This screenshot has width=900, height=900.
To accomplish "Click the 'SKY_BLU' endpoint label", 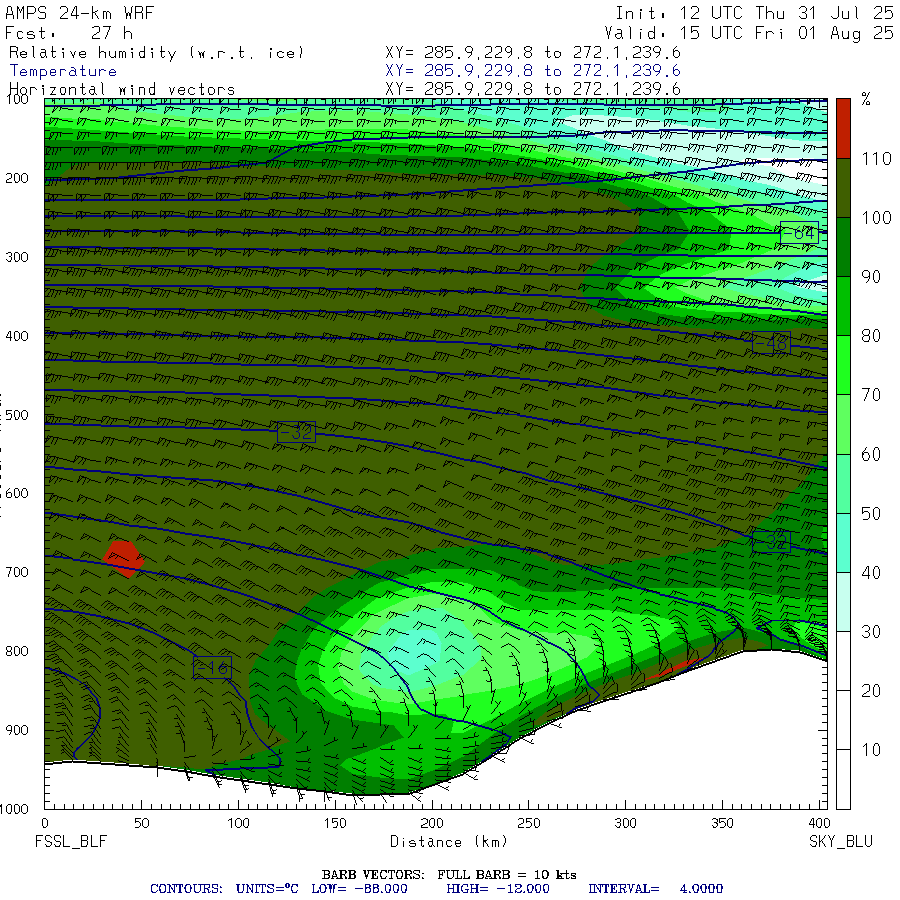I will (841, 841).
